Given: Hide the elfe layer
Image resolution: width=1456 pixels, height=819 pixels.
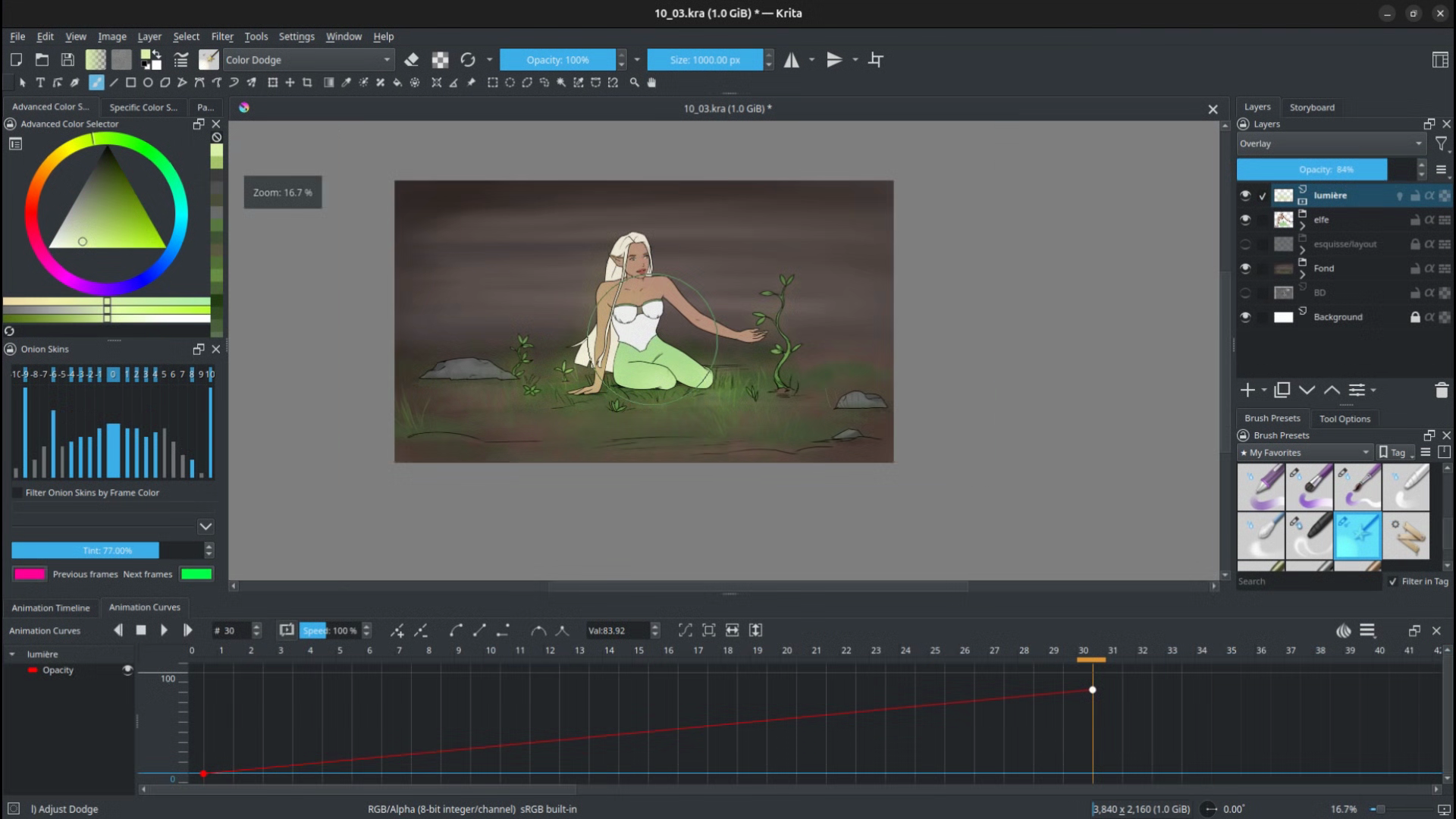Looking at the screenshot, I should (x=1245, y=220).
